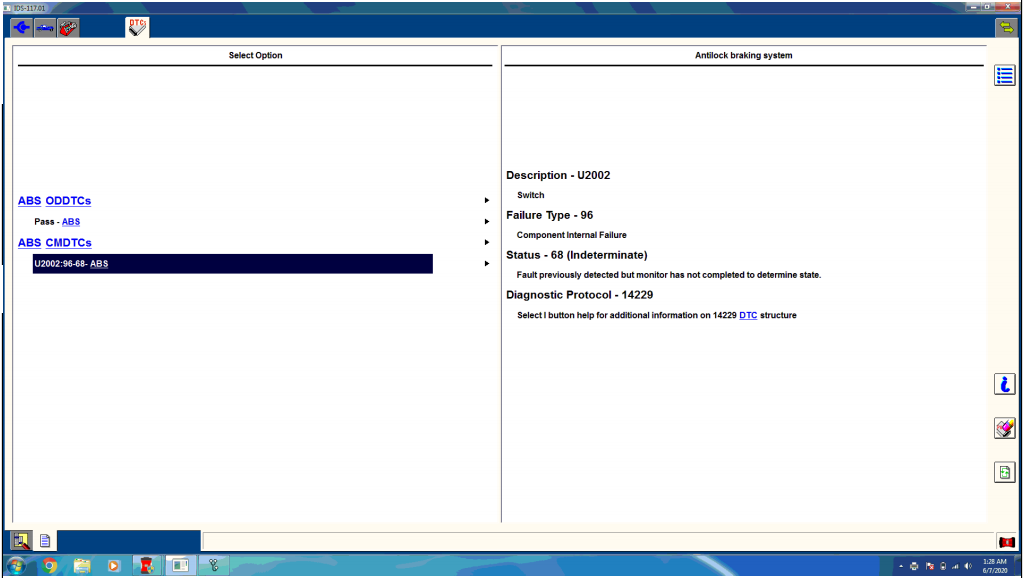Switch to the document page tab at bottom left
The width and height of the screenshot is (1023, 578).
[45, 541]
